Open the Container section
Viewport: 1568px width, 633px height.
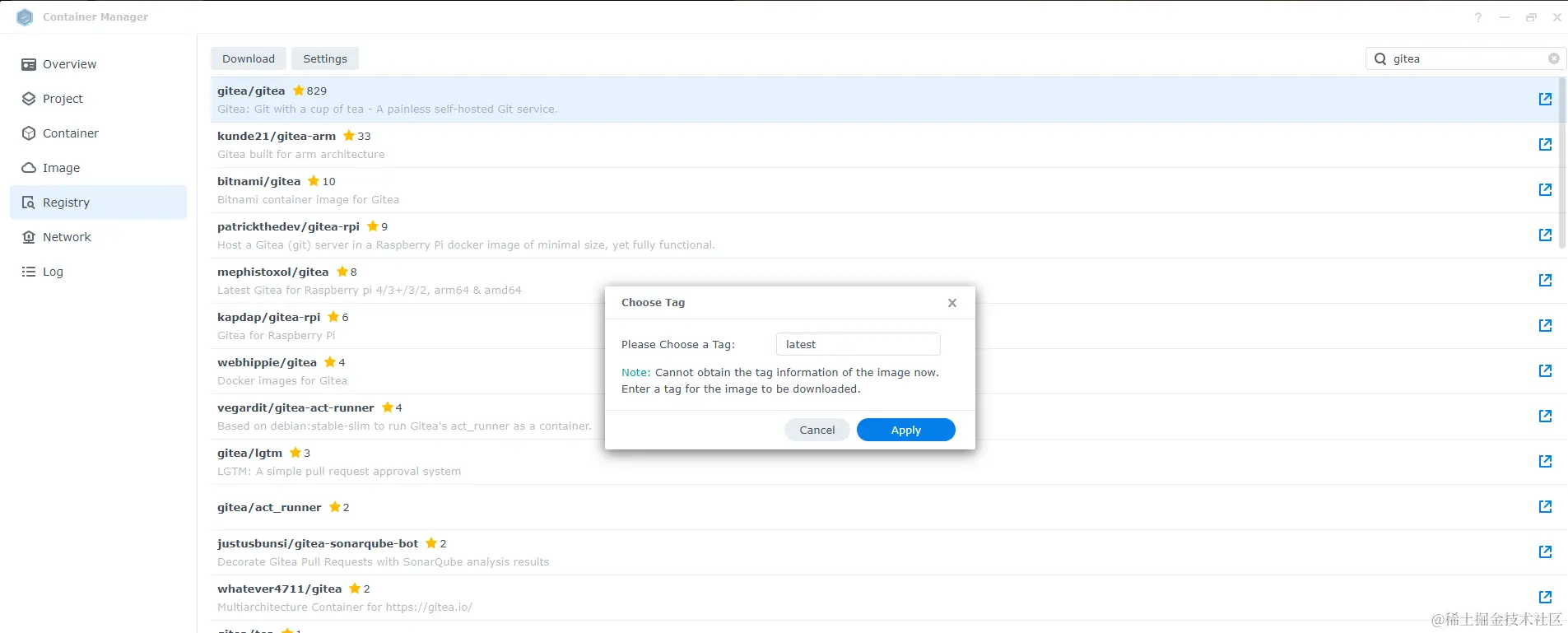98,133
